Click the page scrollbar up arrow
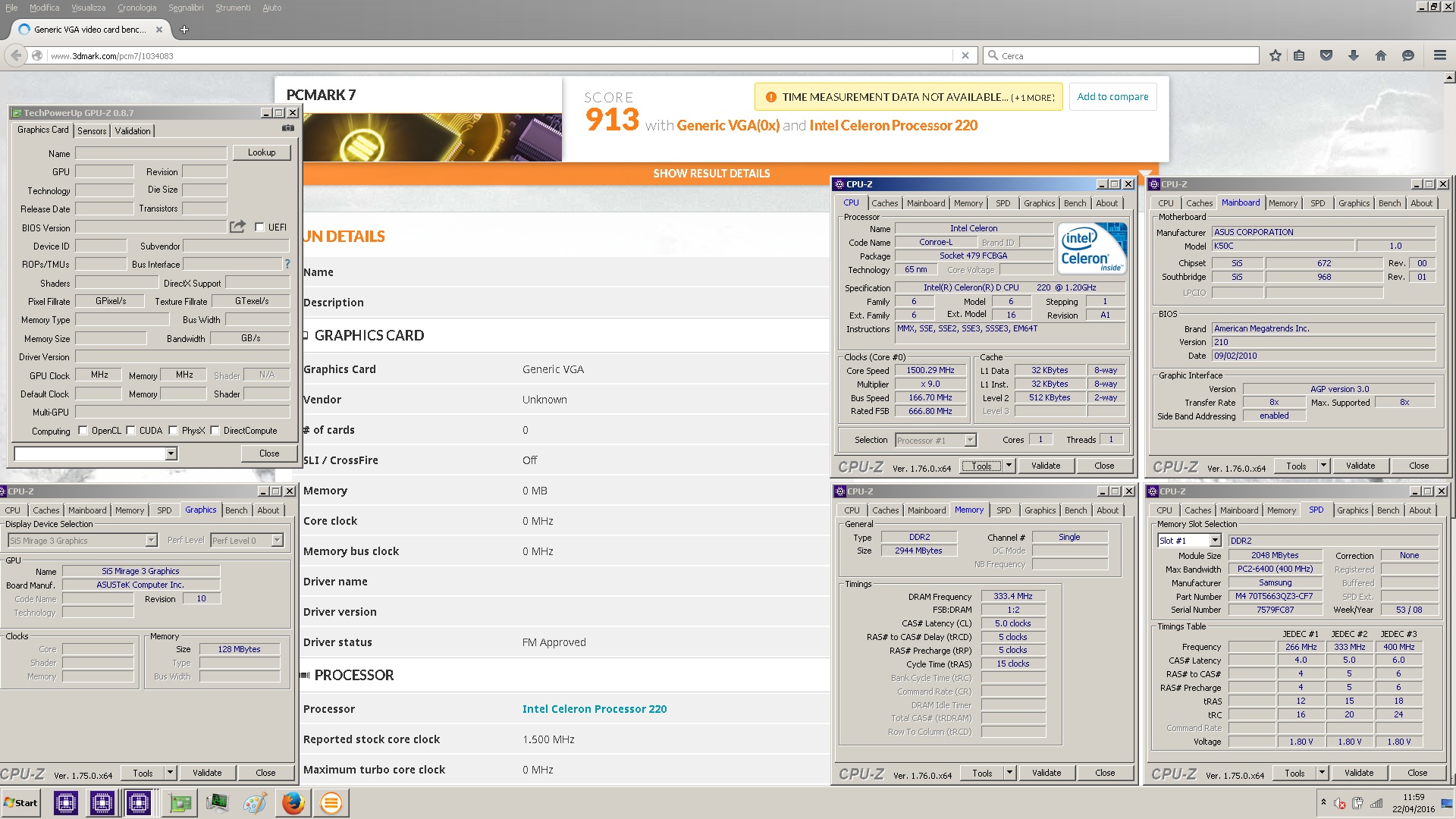The image size is (1456, 819). pos(1449,77)
